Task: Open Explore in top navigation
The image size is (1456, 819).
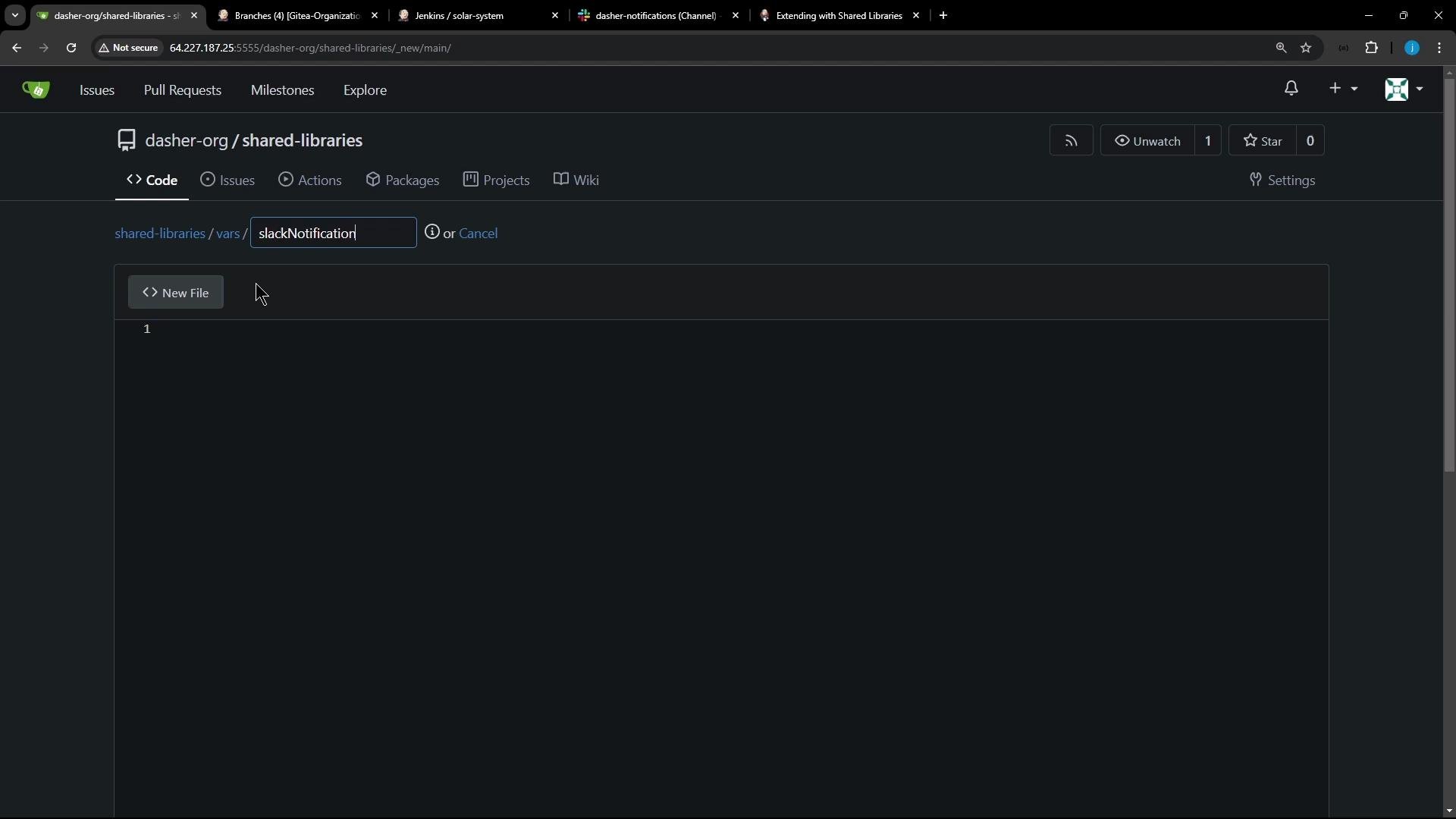Action: (365, 89)
